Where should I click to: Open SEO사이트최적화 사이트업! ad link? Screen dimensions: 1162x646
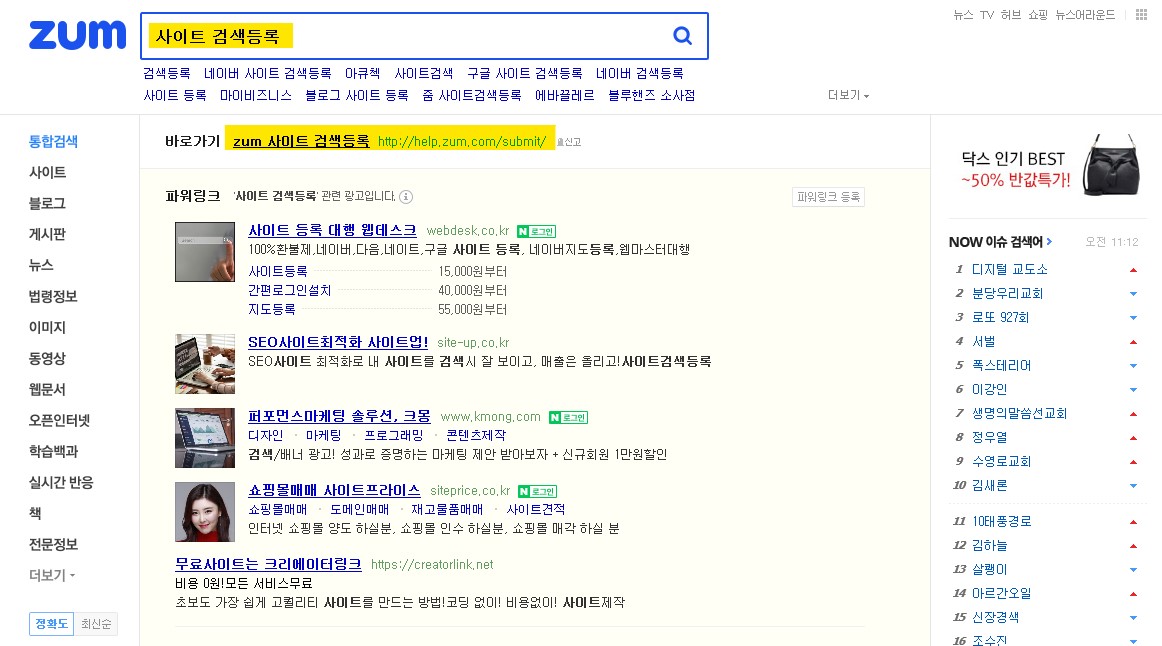(338, 342)
